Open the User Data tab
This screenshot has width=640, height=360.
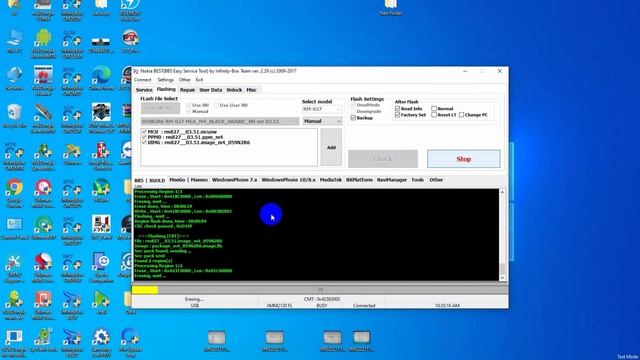click(x=211, y=90)
